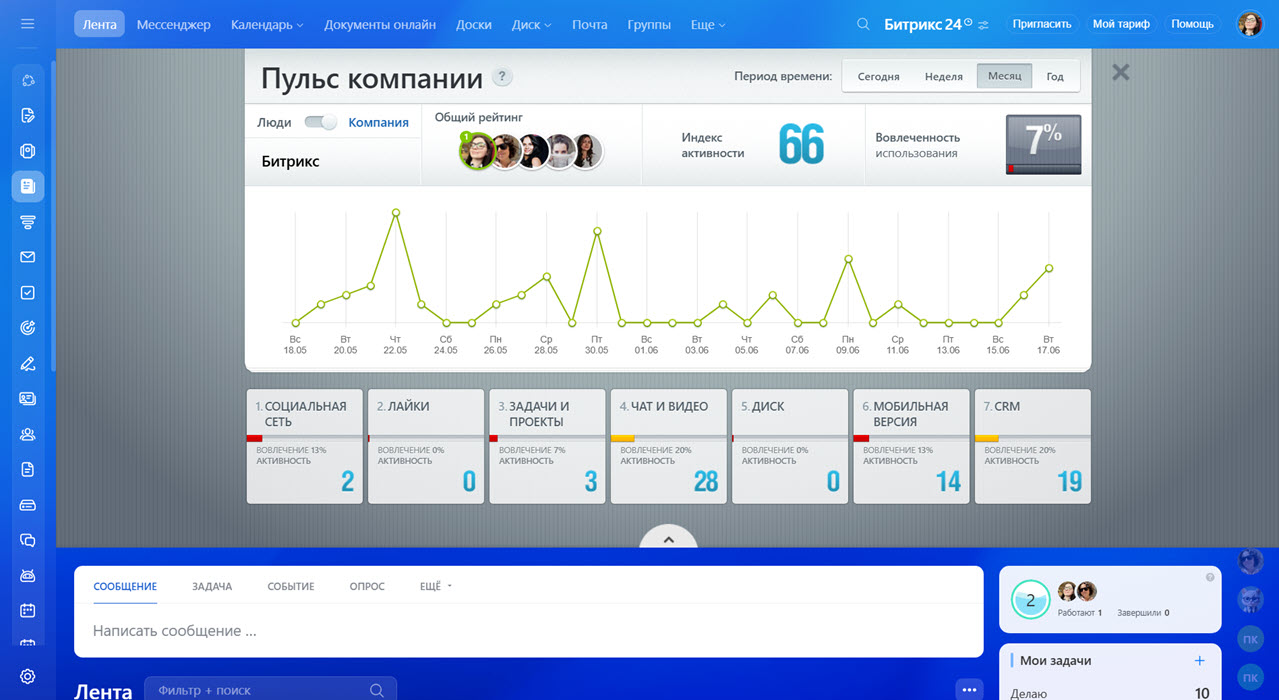The height and width of the screenshot is (700, 1279).
Task: Open the Доски menu item
Action: (474, 24)
